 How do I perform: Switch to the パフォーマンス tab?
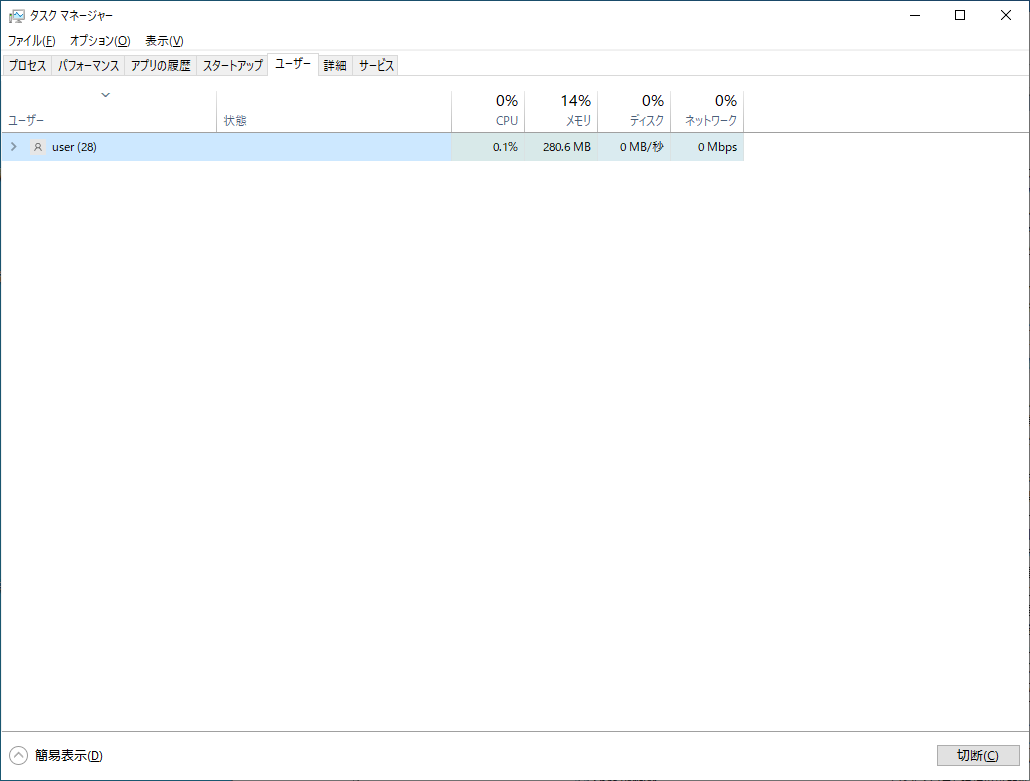pos(89,66)
